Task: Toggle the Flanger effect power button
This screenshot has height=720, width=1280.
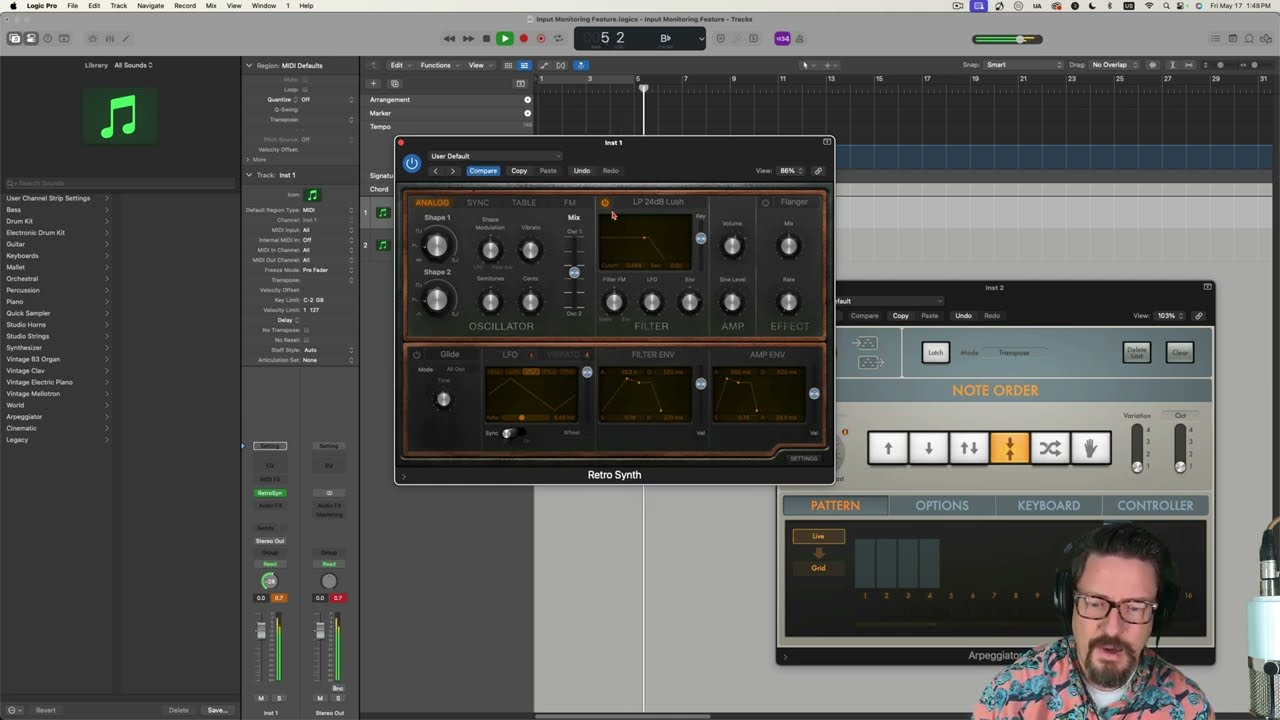Action: (x=765, y=202)
